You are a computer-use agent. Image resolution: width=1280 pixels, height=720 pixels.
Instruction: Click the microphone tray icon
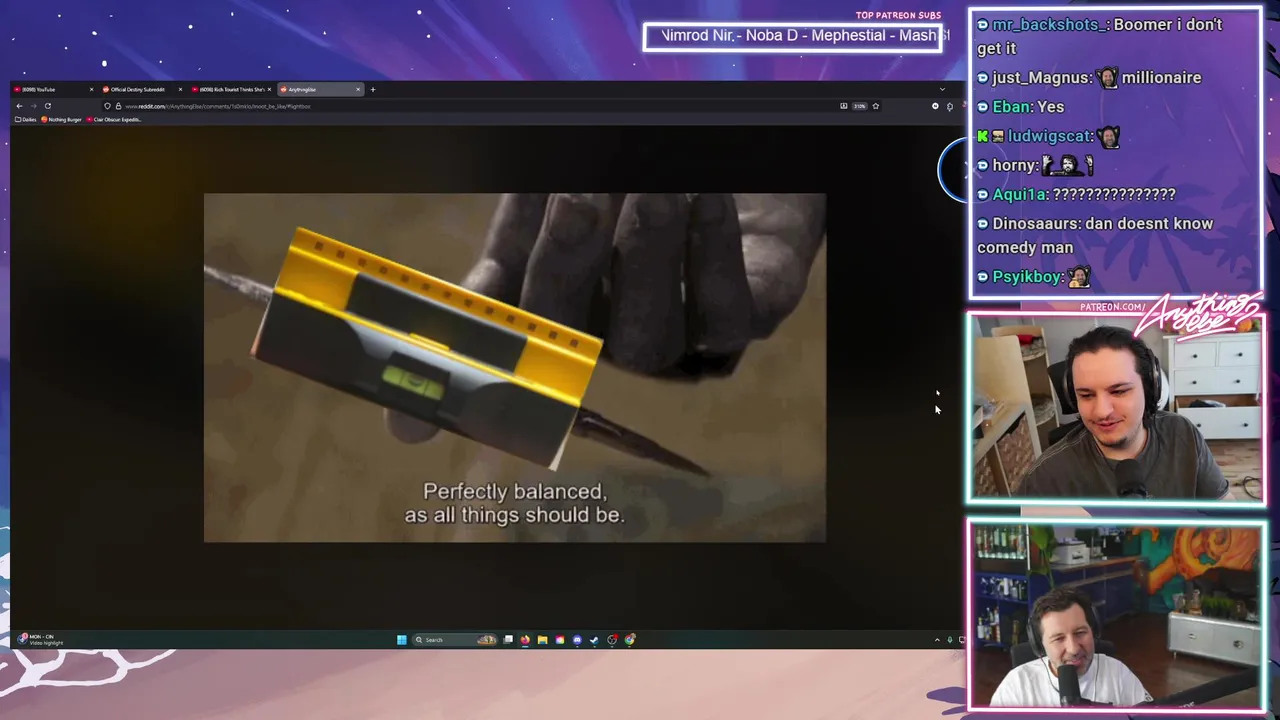[x=950, y=640]
